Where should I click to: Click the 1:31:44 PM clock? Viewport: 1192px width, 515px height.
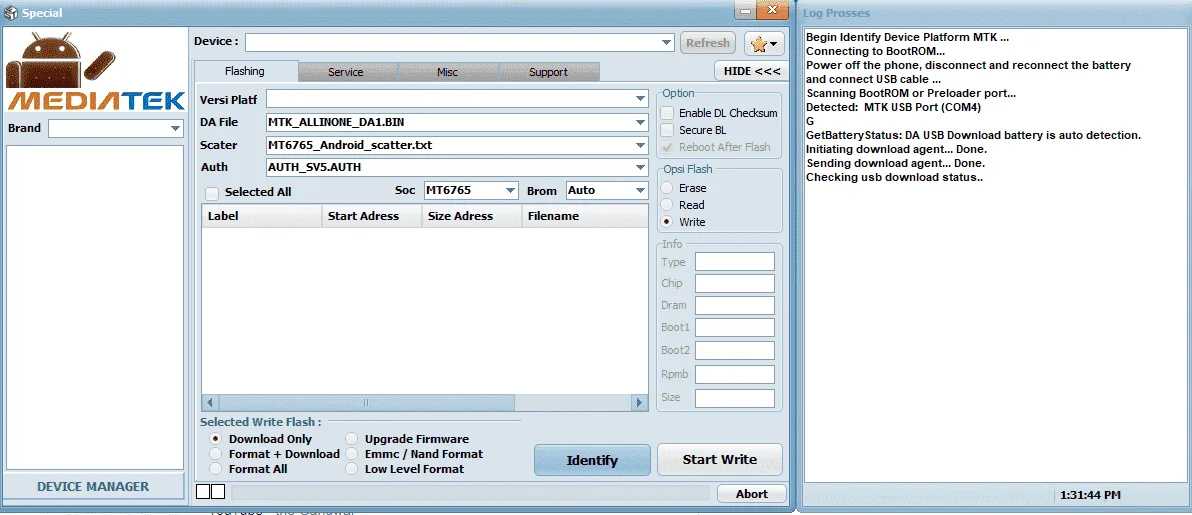click(1090, 495)
